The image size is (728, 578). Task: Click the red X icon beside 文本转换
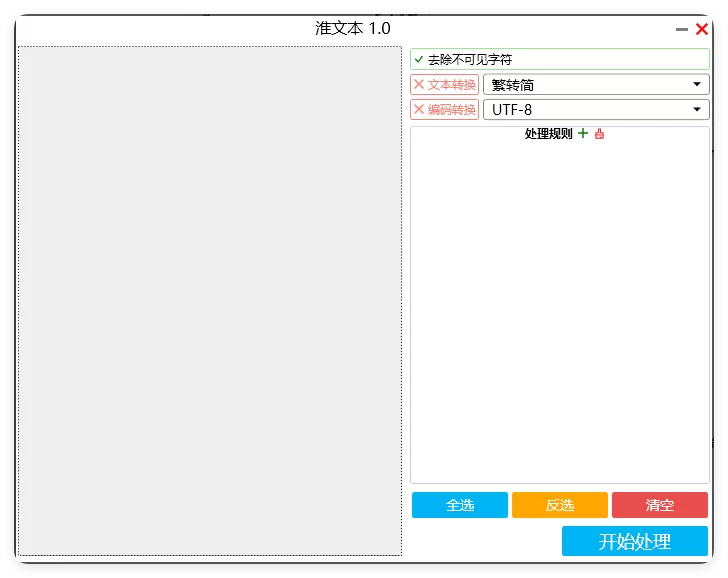(x=419, y=85)
